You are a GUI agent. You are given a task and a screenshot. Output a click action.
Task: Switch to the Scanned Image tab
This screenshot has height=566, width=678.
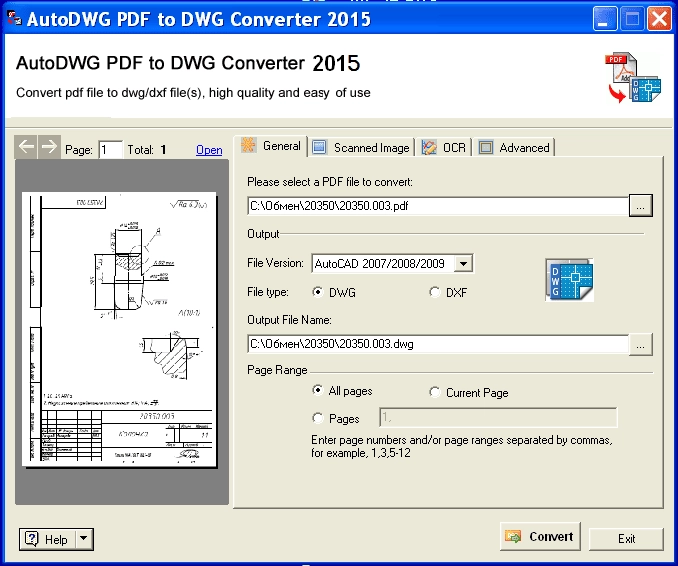click(361, 148)
